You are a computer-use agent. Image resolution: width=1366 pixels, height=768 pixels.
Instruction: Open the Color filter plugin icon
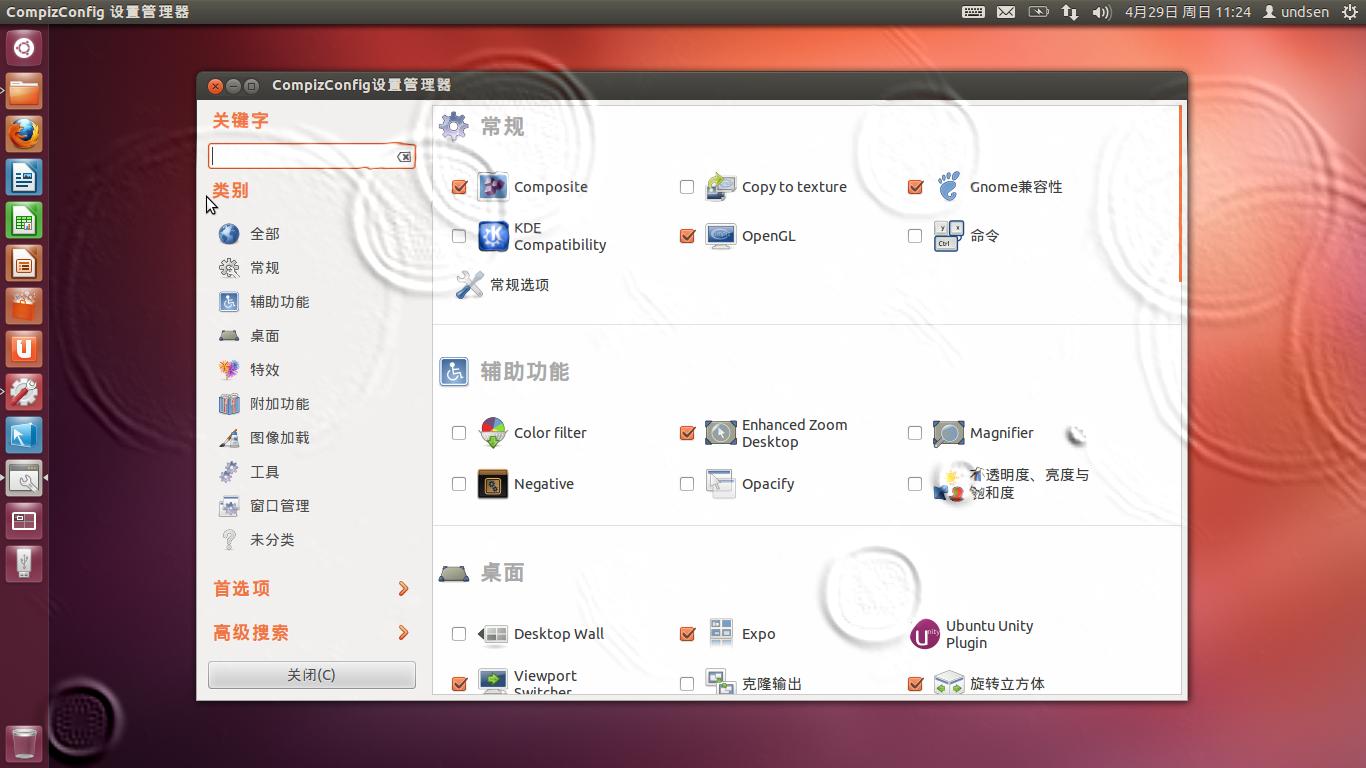(493, 433)
